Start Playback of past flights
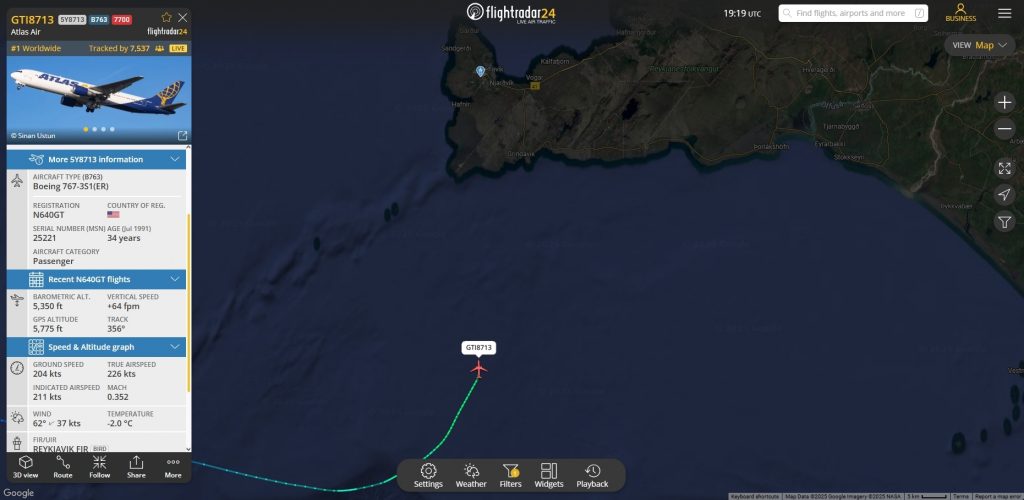This screenshot has height=500, width=1024. (592, 476)
